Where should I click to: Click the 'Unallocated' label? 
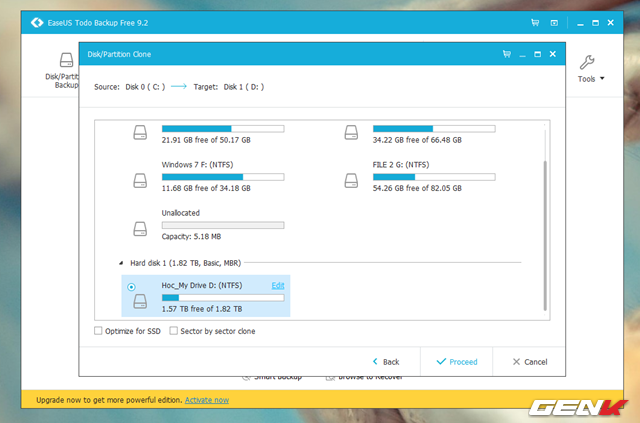pyautogui.click(x=180, y=213)
